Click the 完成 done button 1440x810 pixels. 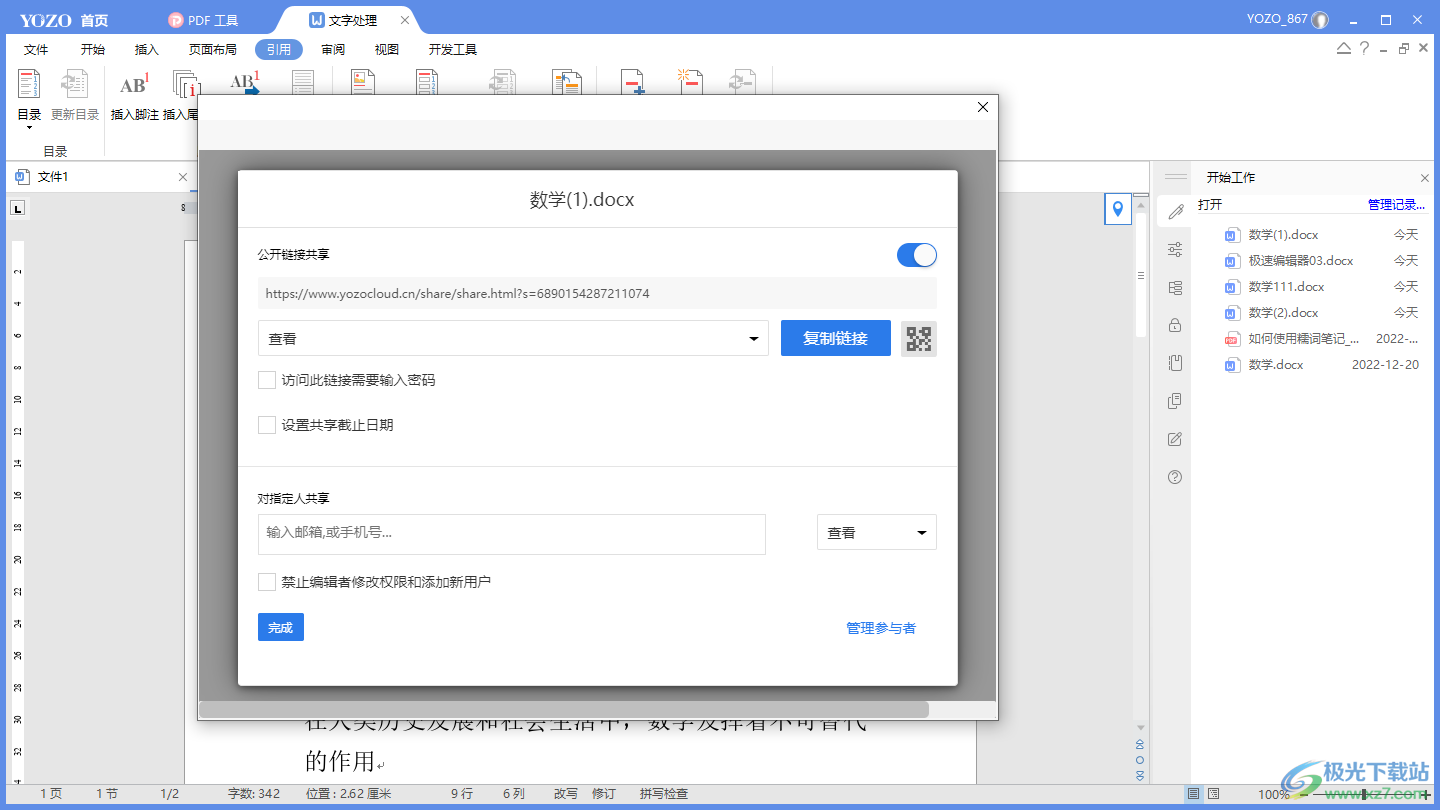coord(281,628)
